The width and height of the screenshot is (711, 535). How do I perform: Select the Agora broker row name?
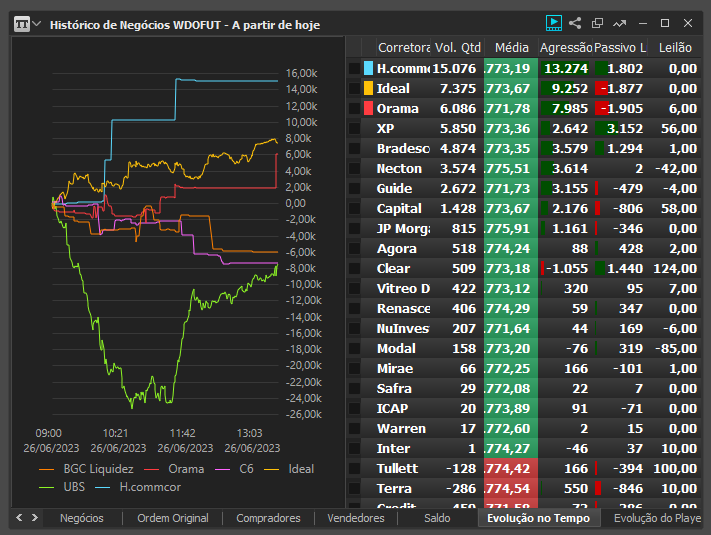[396, 248]
